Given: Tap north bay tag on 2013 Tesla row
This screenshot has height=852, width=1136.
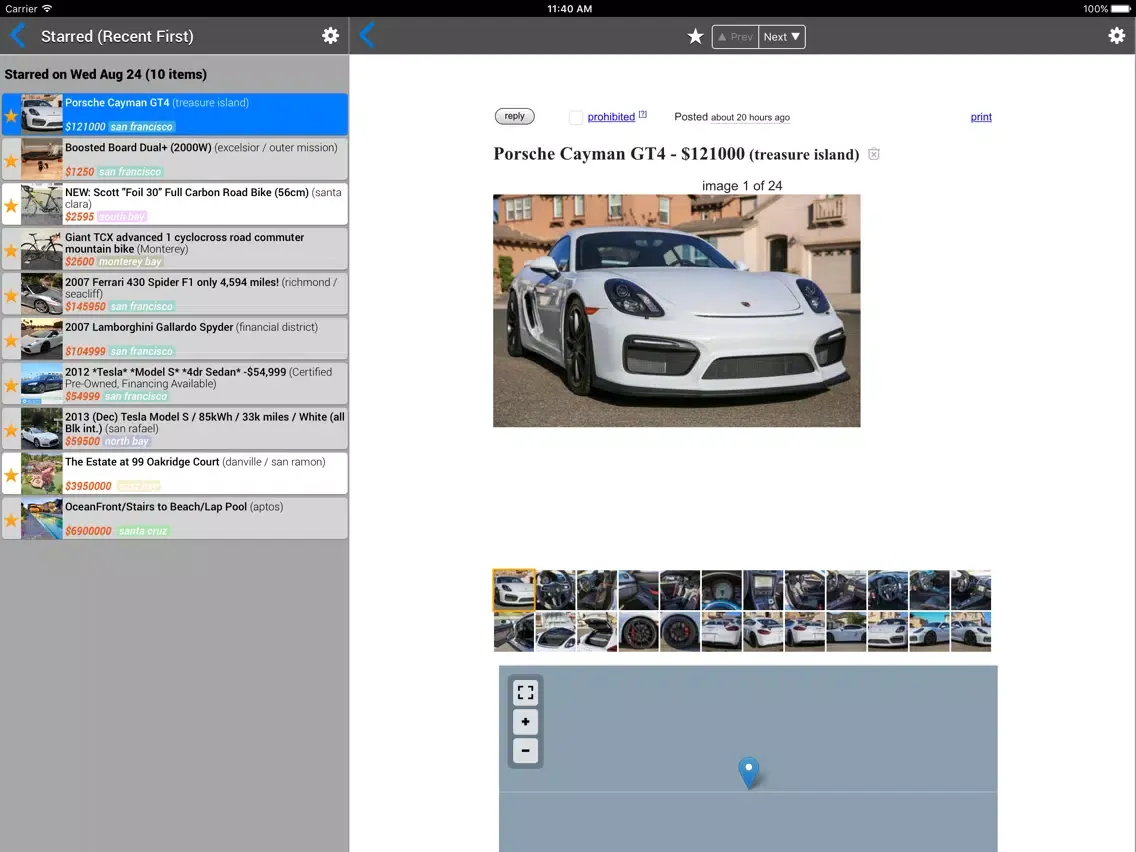Looking at the screenshot, I should (x=127, y=441).
